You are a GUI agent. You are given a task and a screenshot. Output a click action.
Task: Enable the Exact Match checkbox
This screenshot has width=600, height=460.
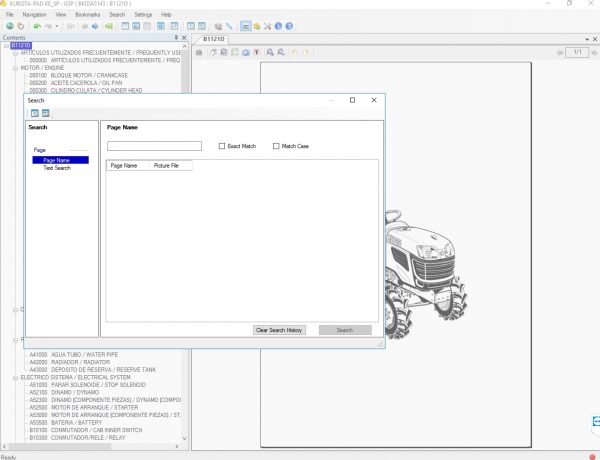[222, 146]
